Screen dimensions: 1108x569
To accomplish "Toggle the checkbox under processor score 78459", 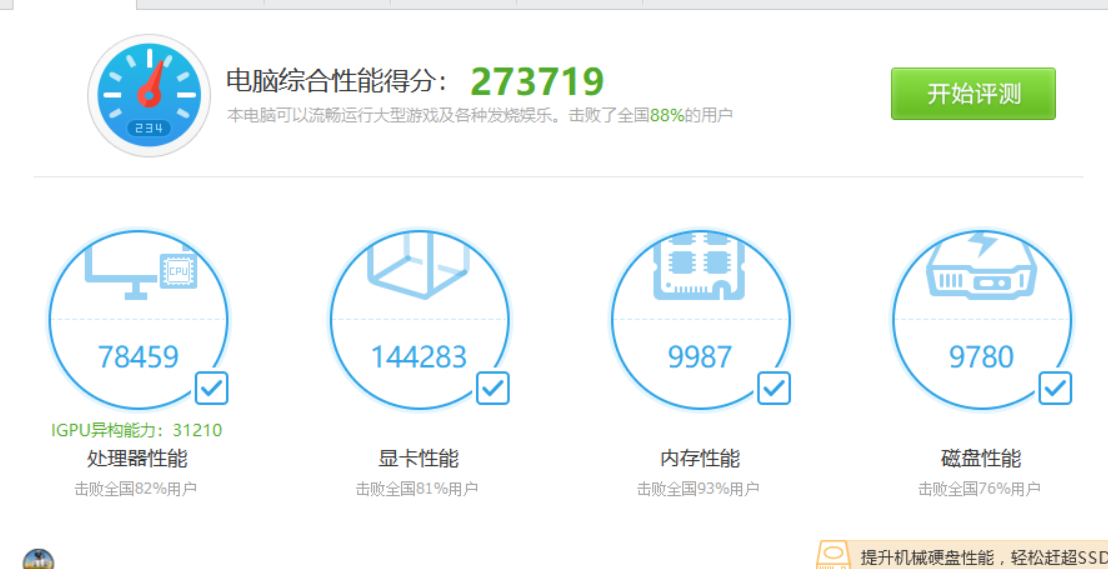I will pos(211,388).
